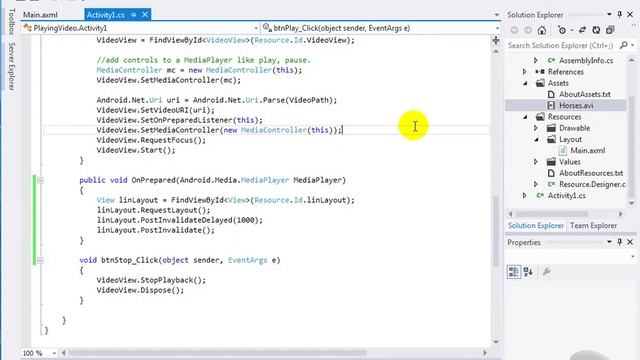Click the Home icon in Solution Explorer
This screenshot has height=360, width=640.
tap(542, 30)
